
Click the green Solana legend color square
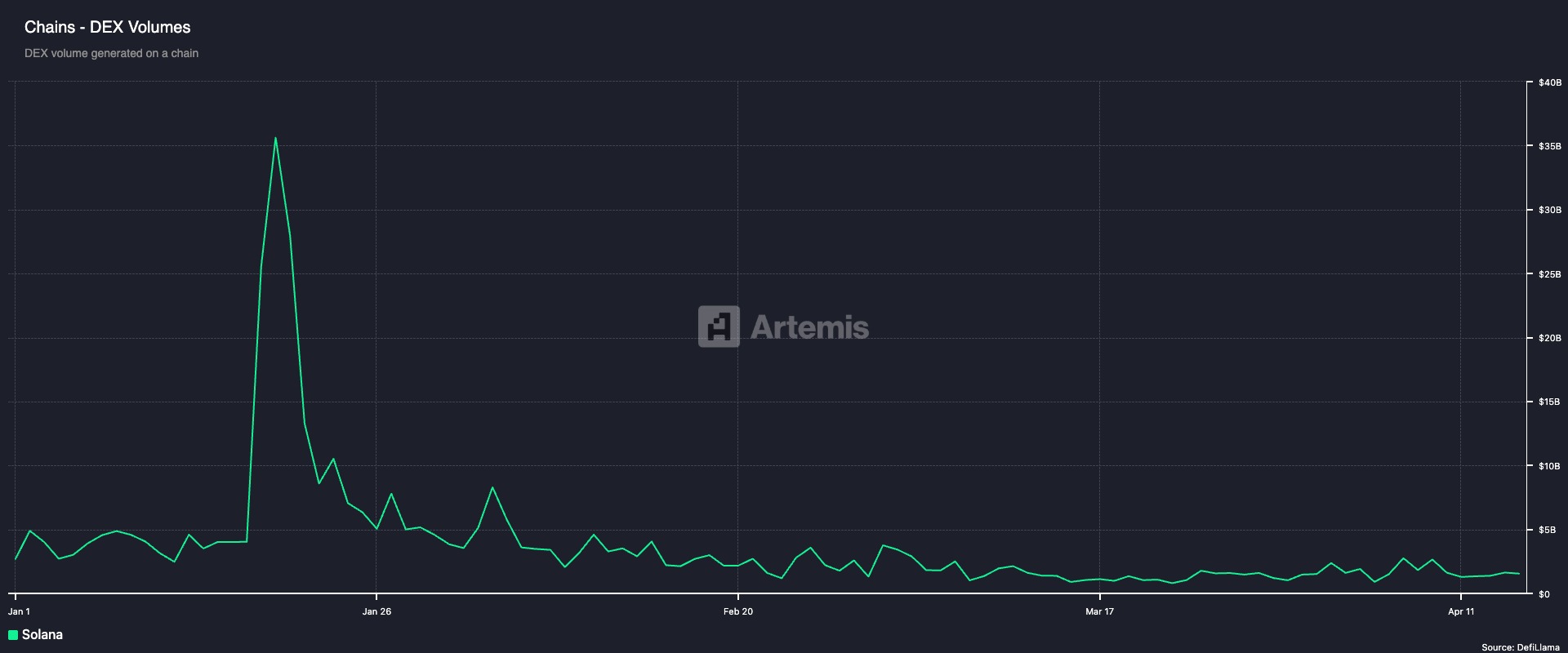(x=13, y=635)
